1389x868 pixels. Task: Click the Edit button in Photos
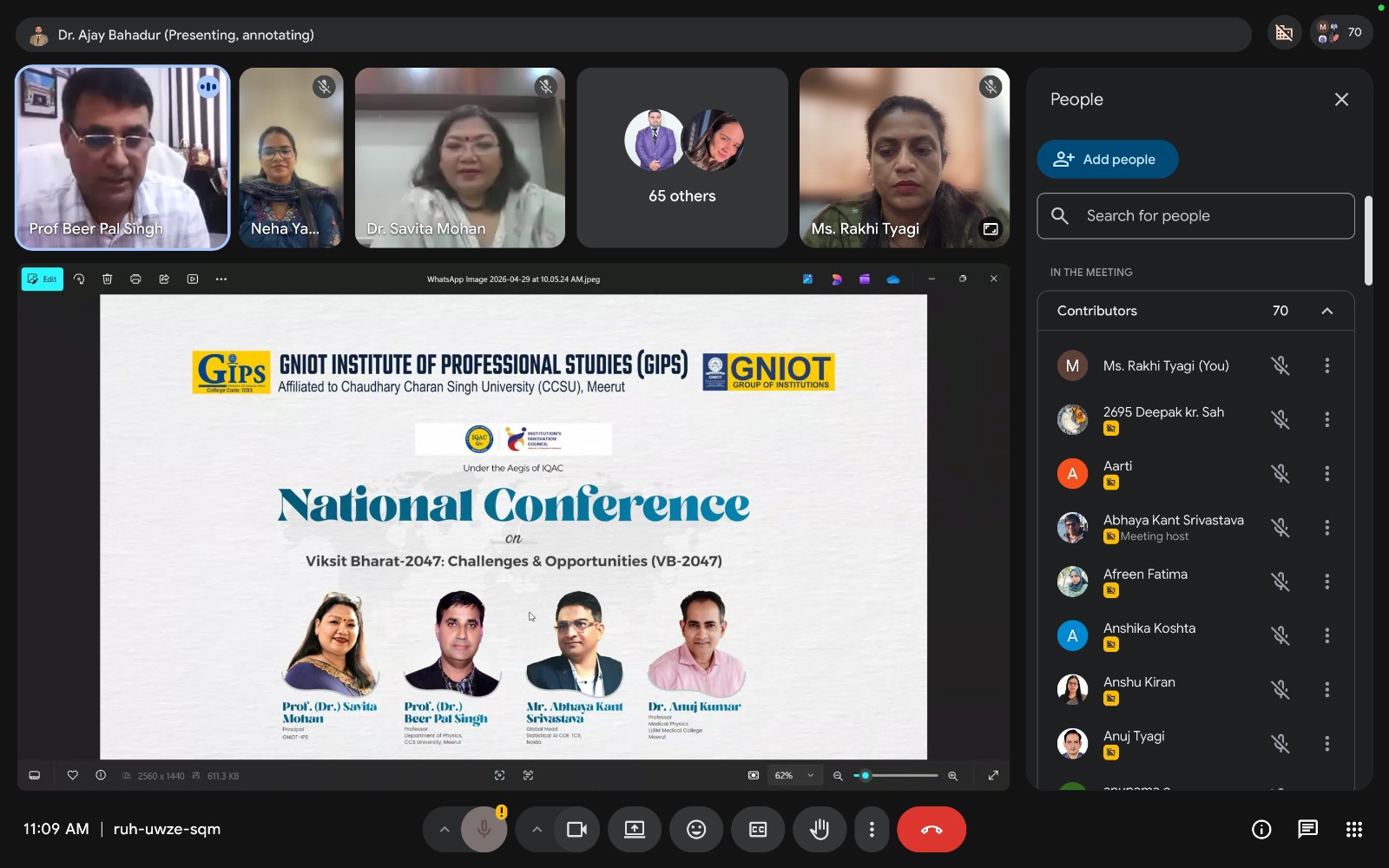click(x=43, y=279)
